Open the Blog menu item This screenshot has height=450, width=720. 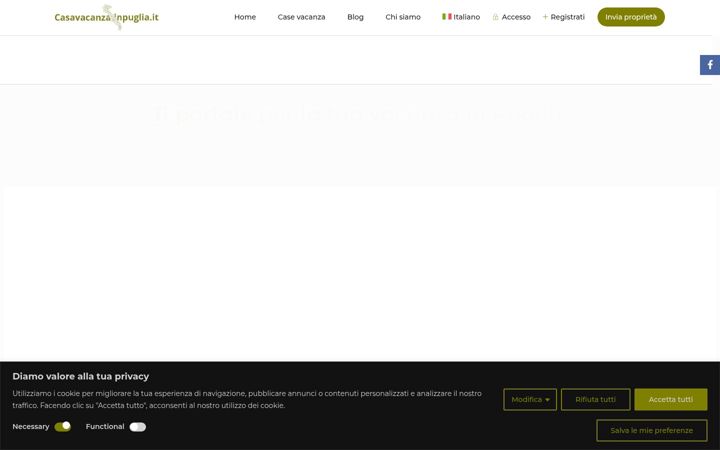(x=355, y=17)
